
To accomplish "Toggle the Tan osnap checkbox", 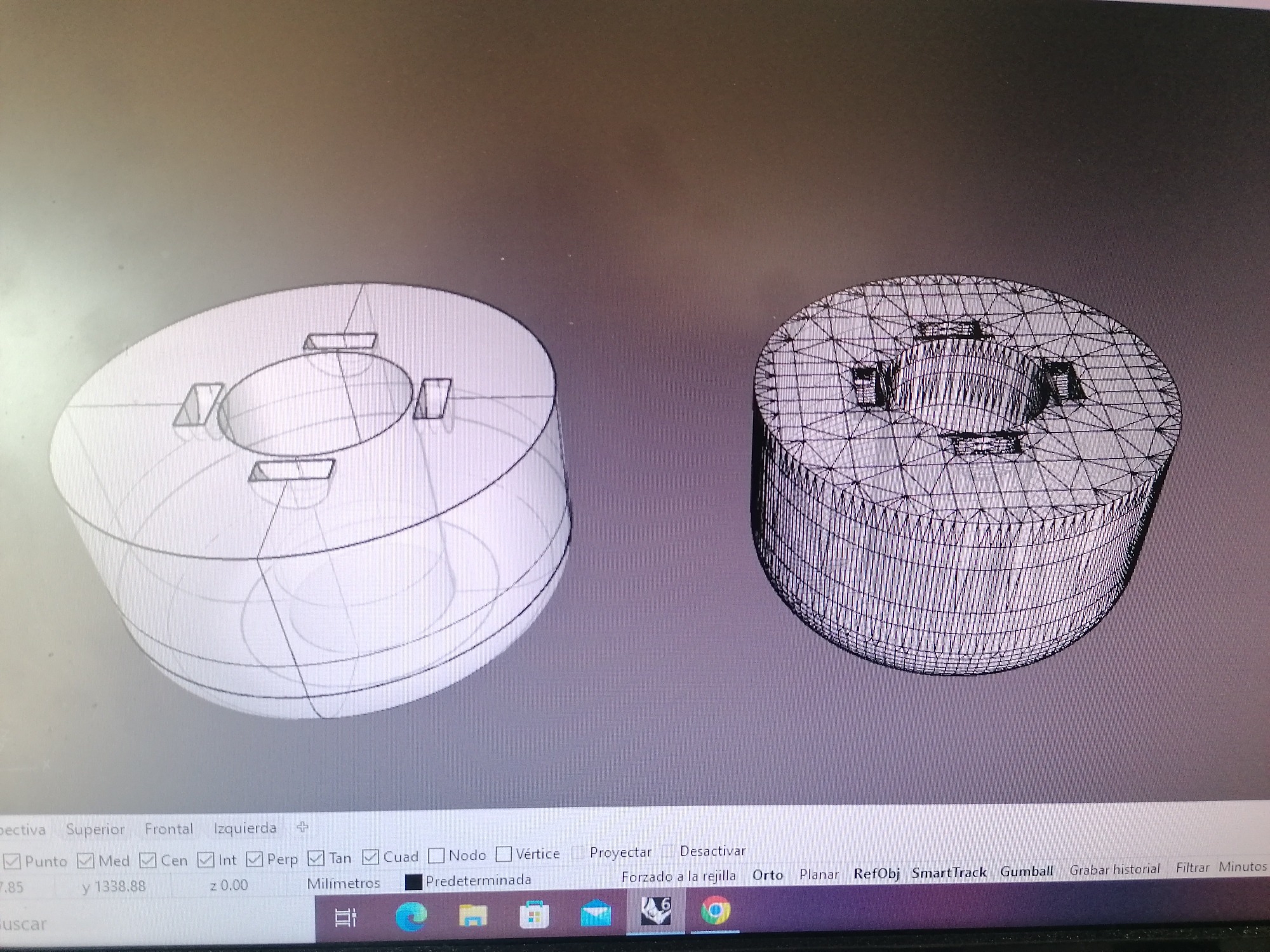I will point(316,858).
